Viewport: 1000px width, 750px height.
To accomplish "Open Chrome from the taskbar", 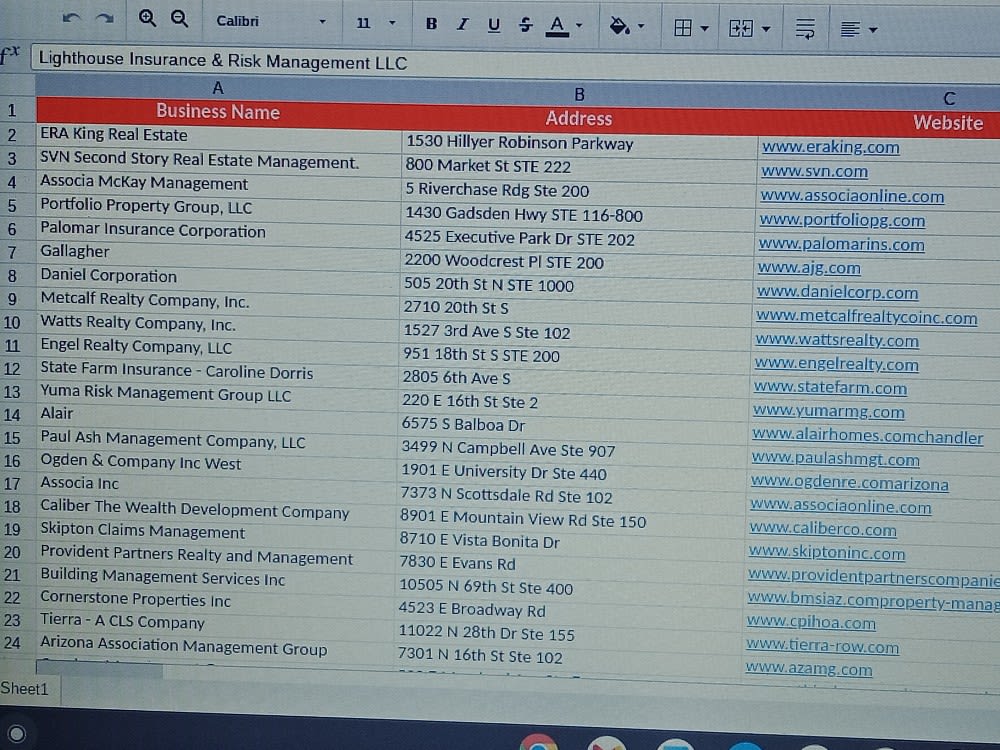I will (x=538, y=744).
